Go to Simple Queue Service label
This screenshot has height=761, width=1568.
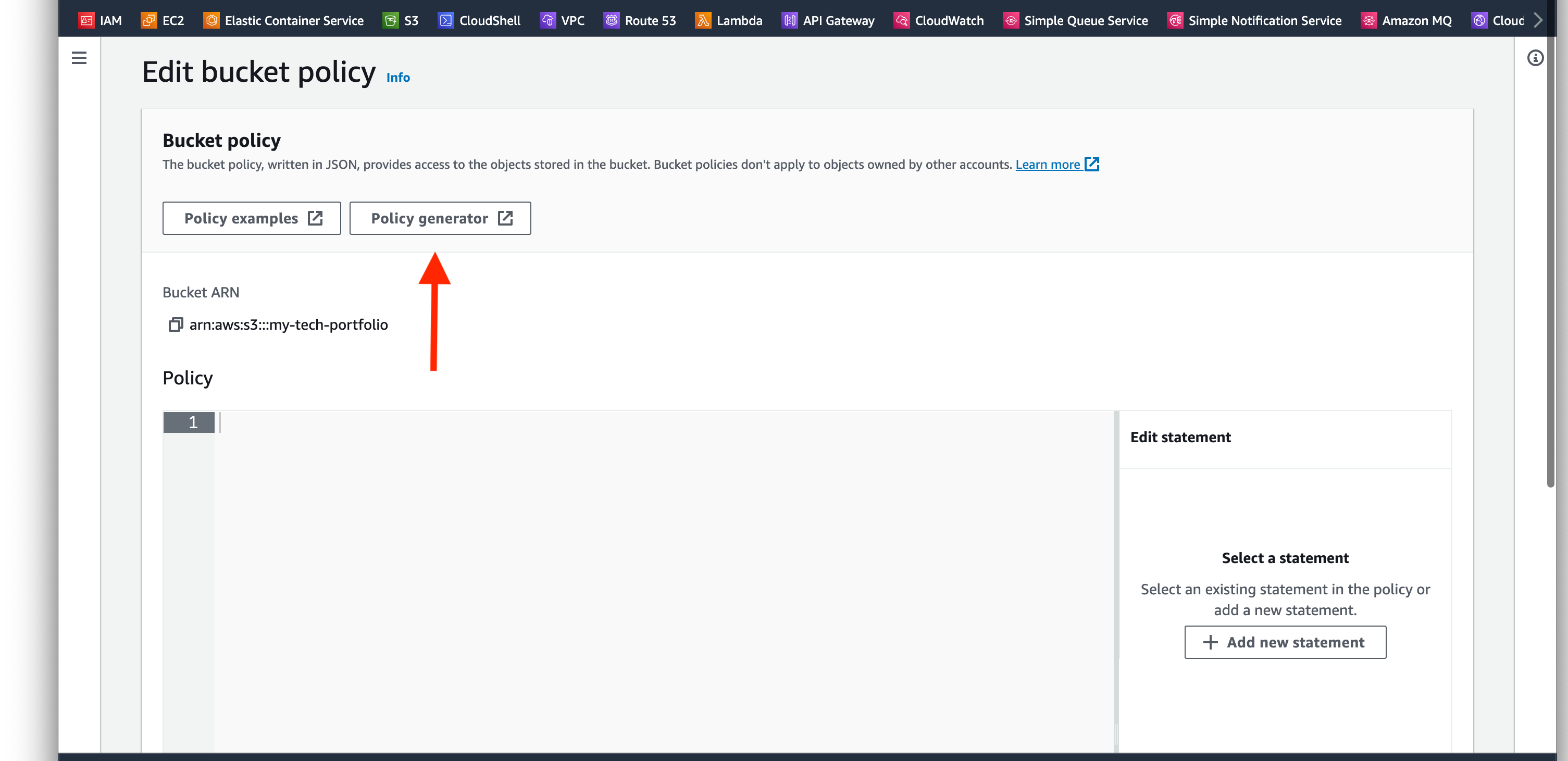[x=1086, y=21]
